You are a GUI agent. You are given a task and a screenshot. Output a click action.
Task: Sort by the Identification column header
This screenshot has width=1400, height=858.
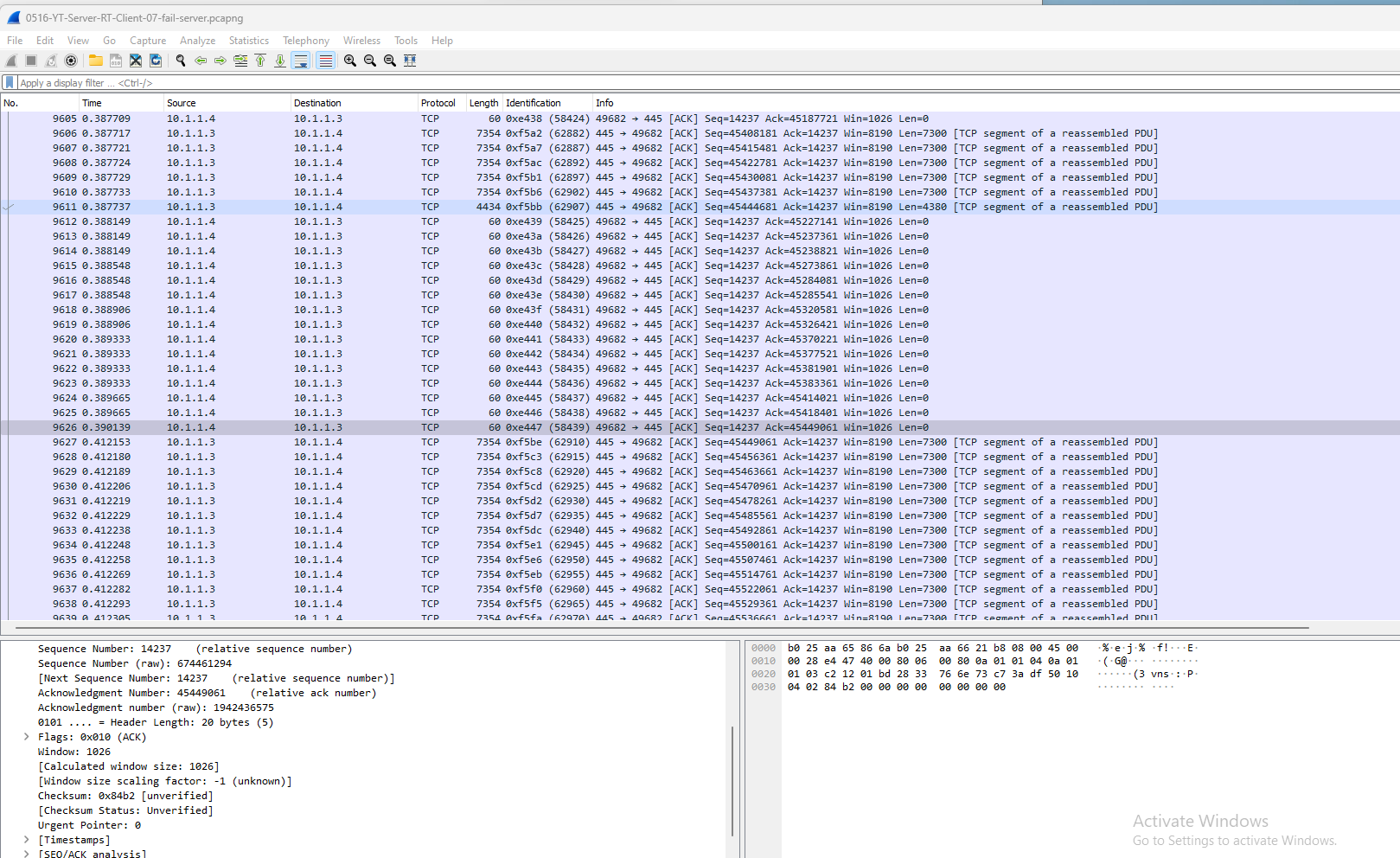[548, 103]
